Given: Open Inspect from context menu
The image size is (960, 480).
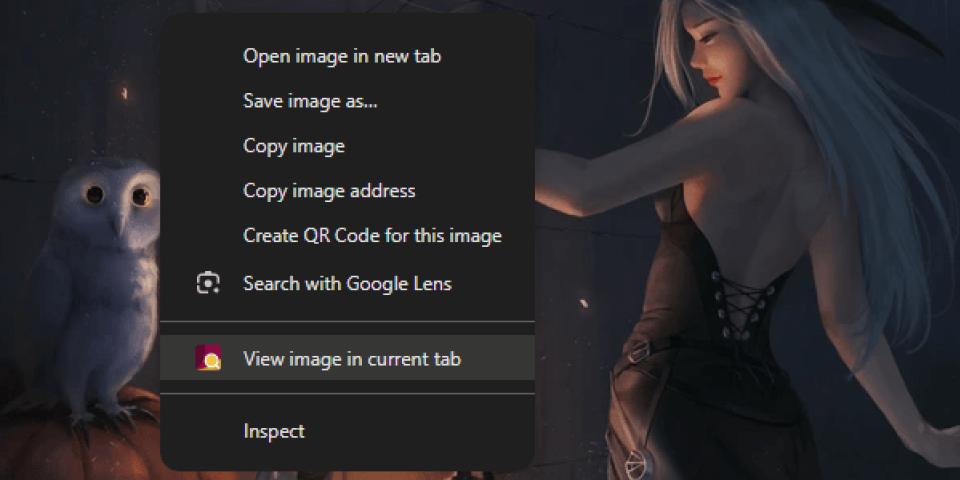Looking at the screenshot, I should pyautogui.click(x=347, y=431).
